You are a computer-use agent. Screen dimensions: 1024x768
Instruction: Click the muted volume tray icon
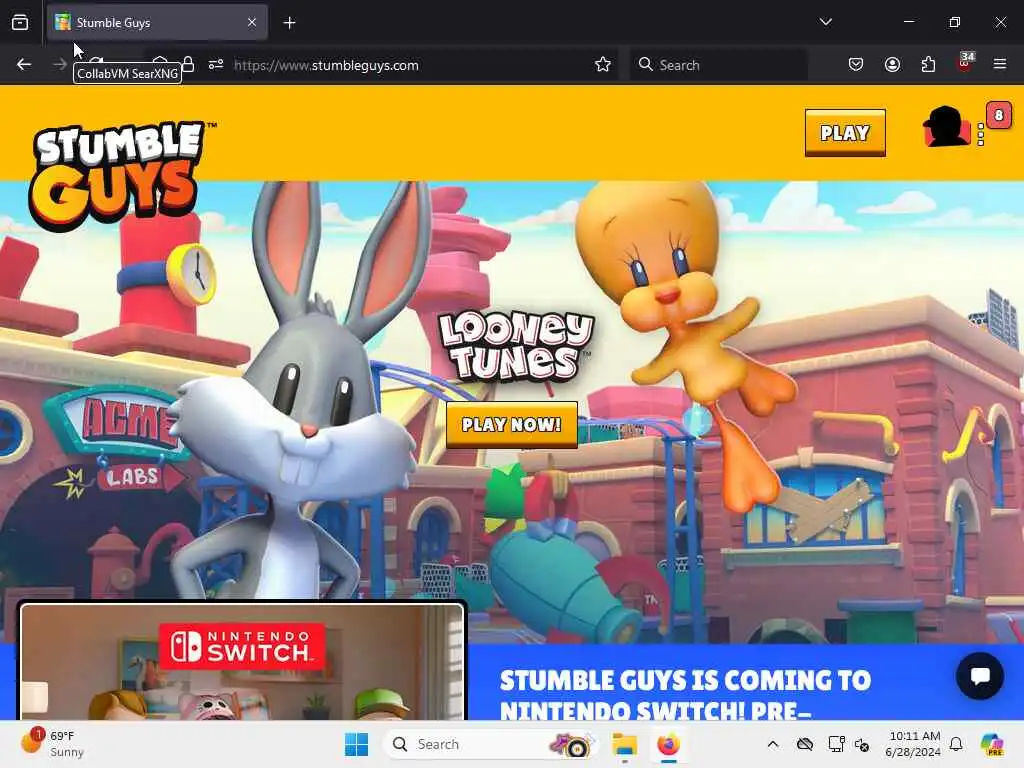862,744
